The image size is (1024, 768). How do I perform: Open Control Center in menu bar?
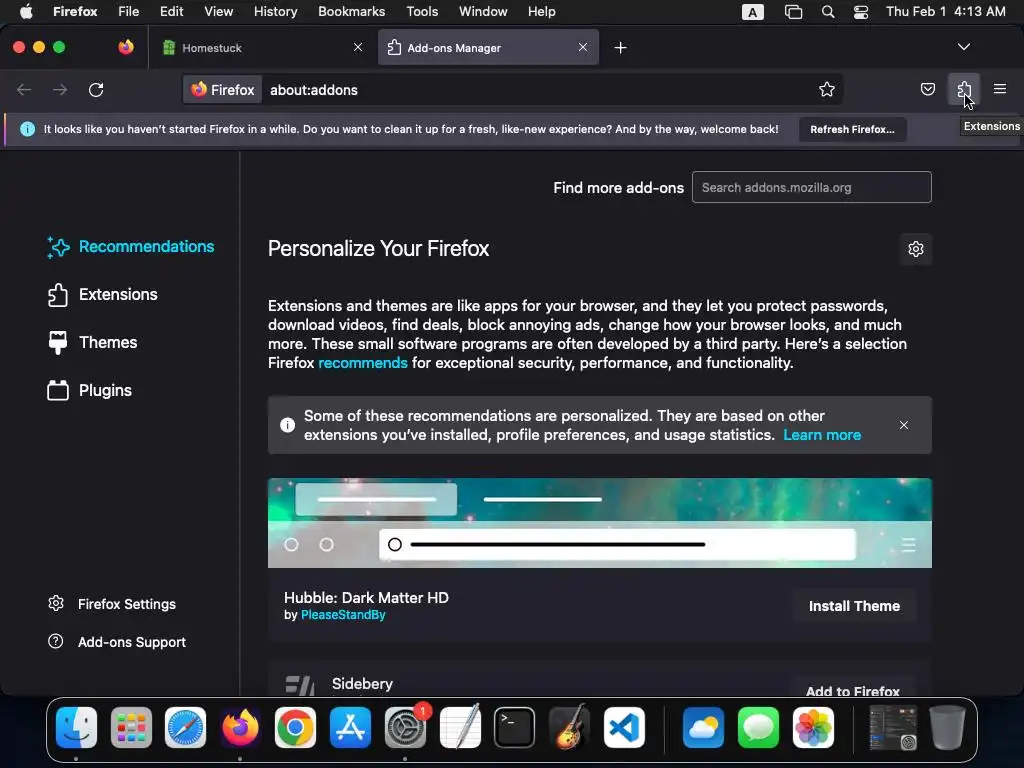(861, 12)
